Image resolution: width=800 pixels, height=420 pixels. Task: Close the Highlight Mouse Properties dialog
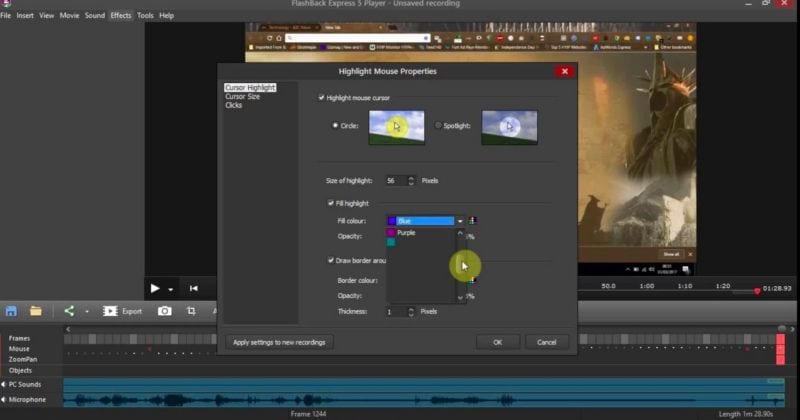coord(564,71)
